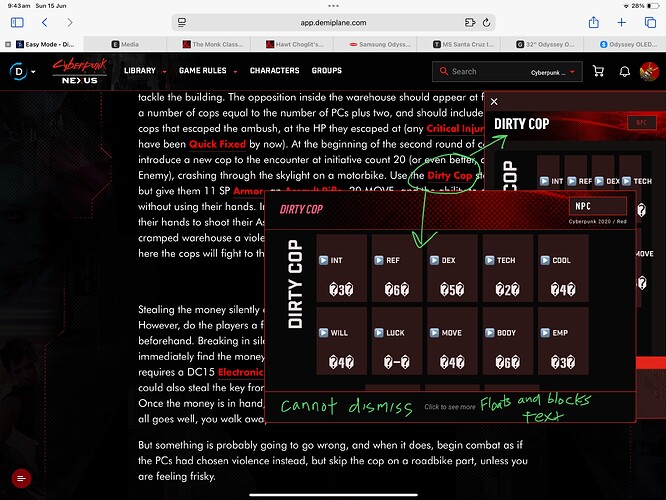Screen dimensions: 666x500
Task: Roll COOL stat icon in popup
Action: (x=545, y=260)
